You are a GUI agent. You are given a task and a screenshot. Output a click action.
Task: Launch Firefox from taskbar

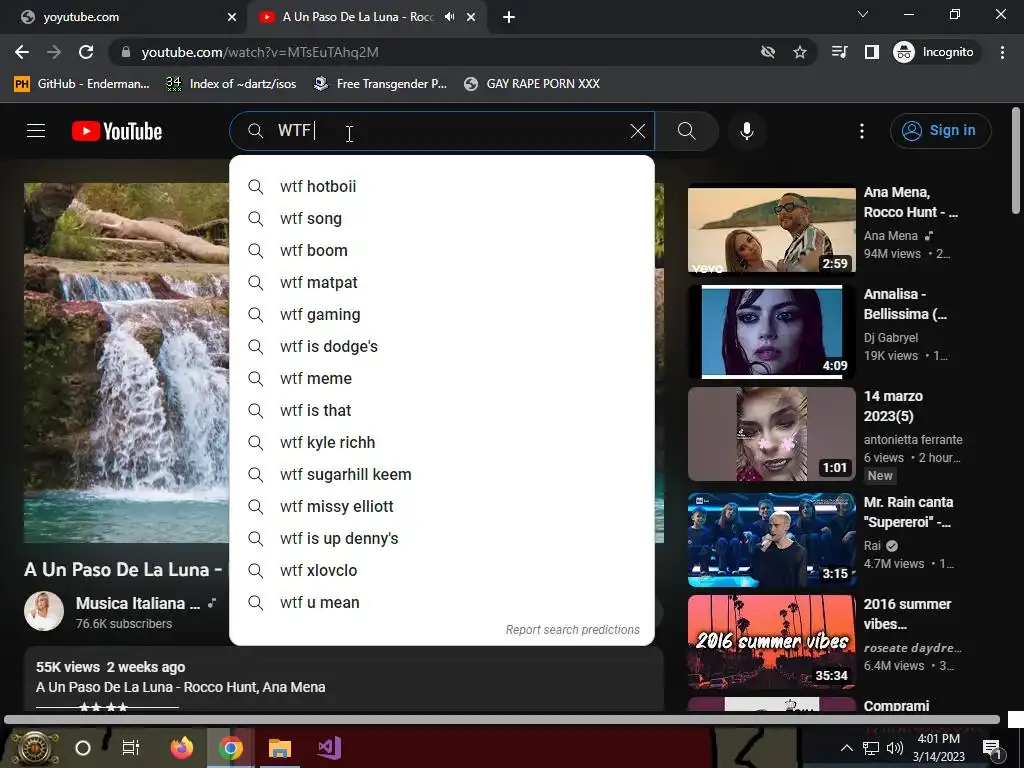[x=182, y=748]
